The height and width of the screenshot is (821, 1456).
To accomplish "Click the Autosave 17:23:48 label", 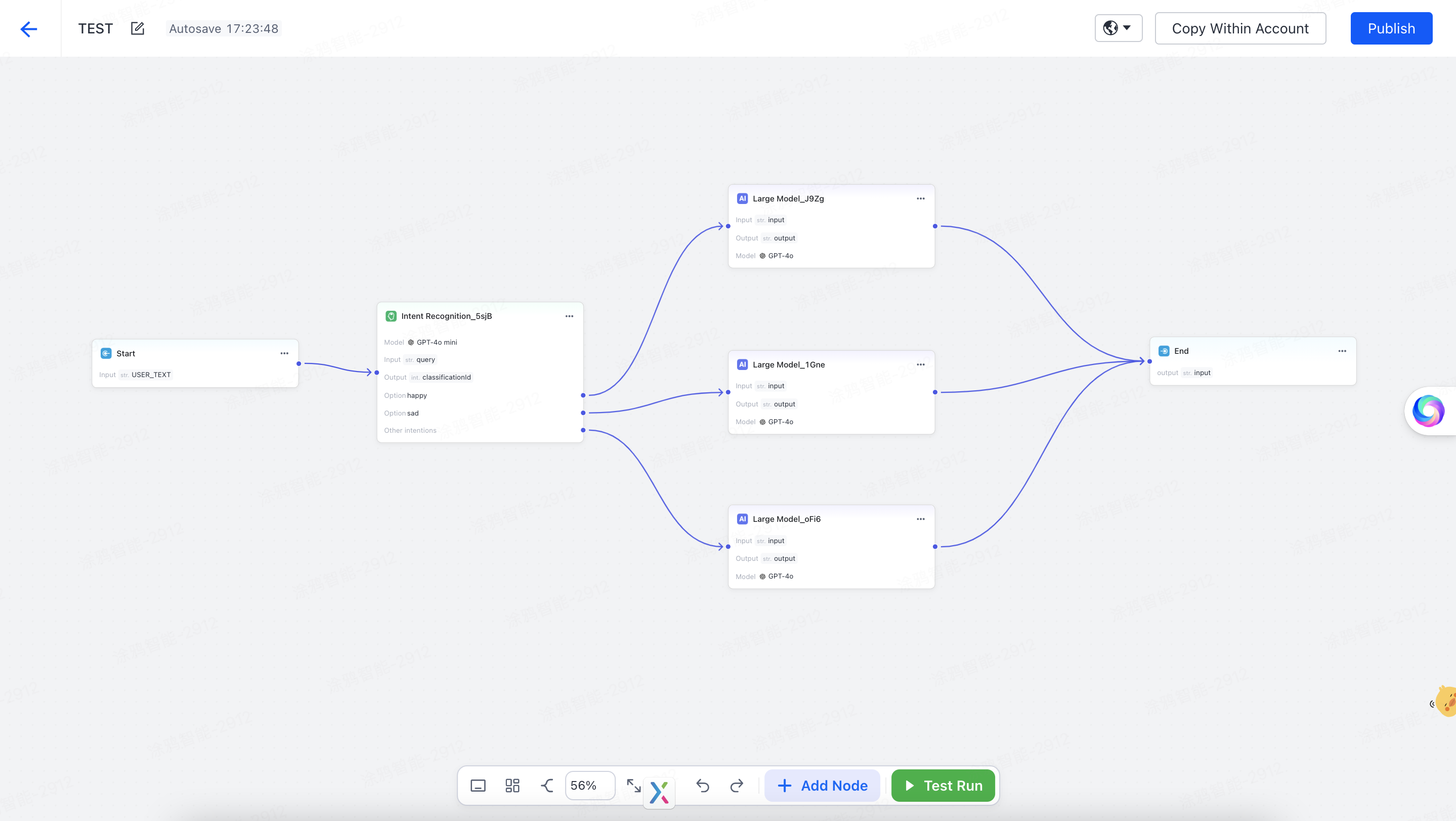I will click(224, 28).
